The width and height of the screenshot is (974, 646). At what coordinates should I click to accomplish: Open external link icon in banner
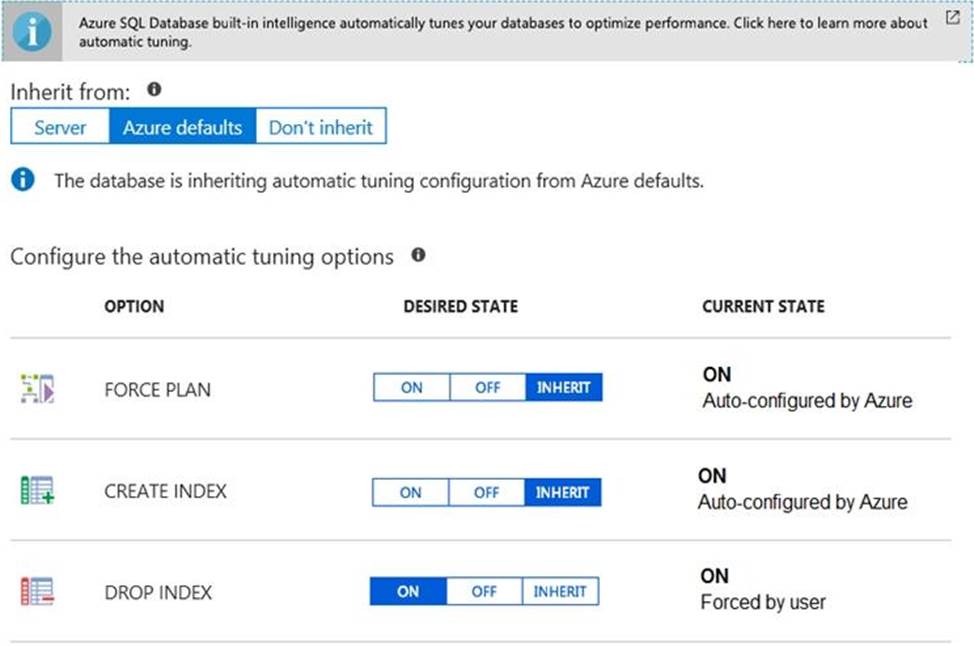click(x=952, y=20)
